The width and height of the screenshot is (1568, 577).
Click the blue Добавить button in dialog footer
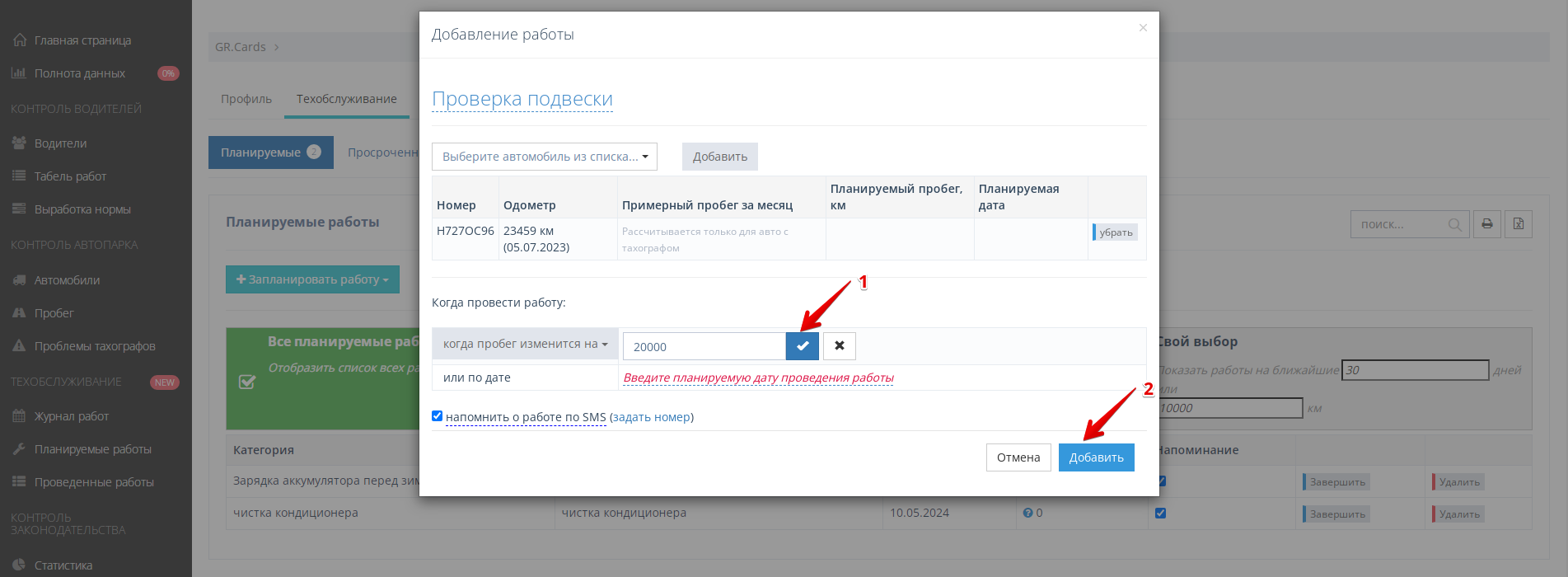pos(1096,457)
